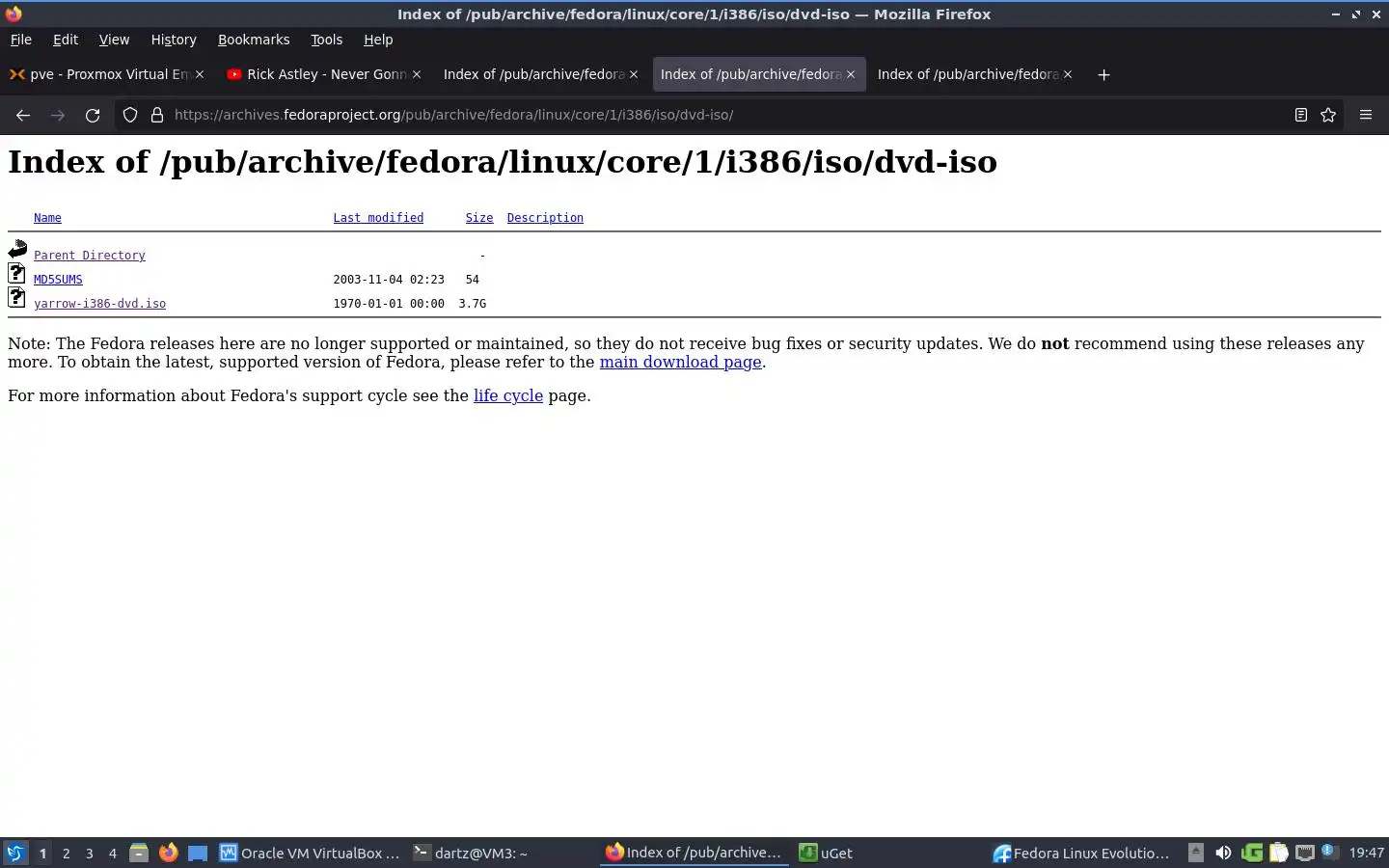
Task: Open the Edit menu
Action: click(x=66, y=40)
